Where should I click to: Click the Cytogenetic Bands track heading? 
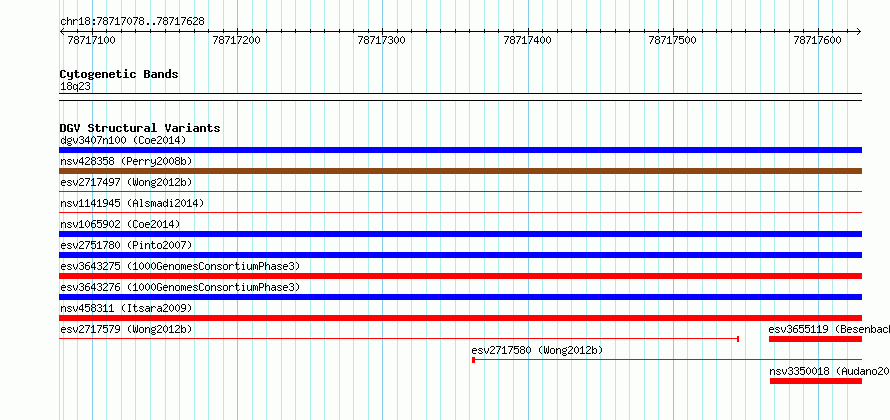click(119, 74)
